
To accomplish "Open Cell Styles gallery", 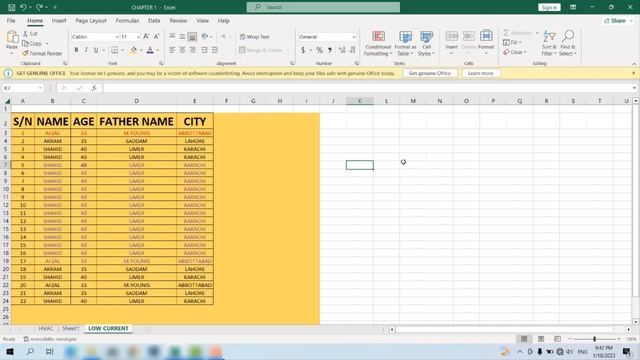I will (427, 43).
